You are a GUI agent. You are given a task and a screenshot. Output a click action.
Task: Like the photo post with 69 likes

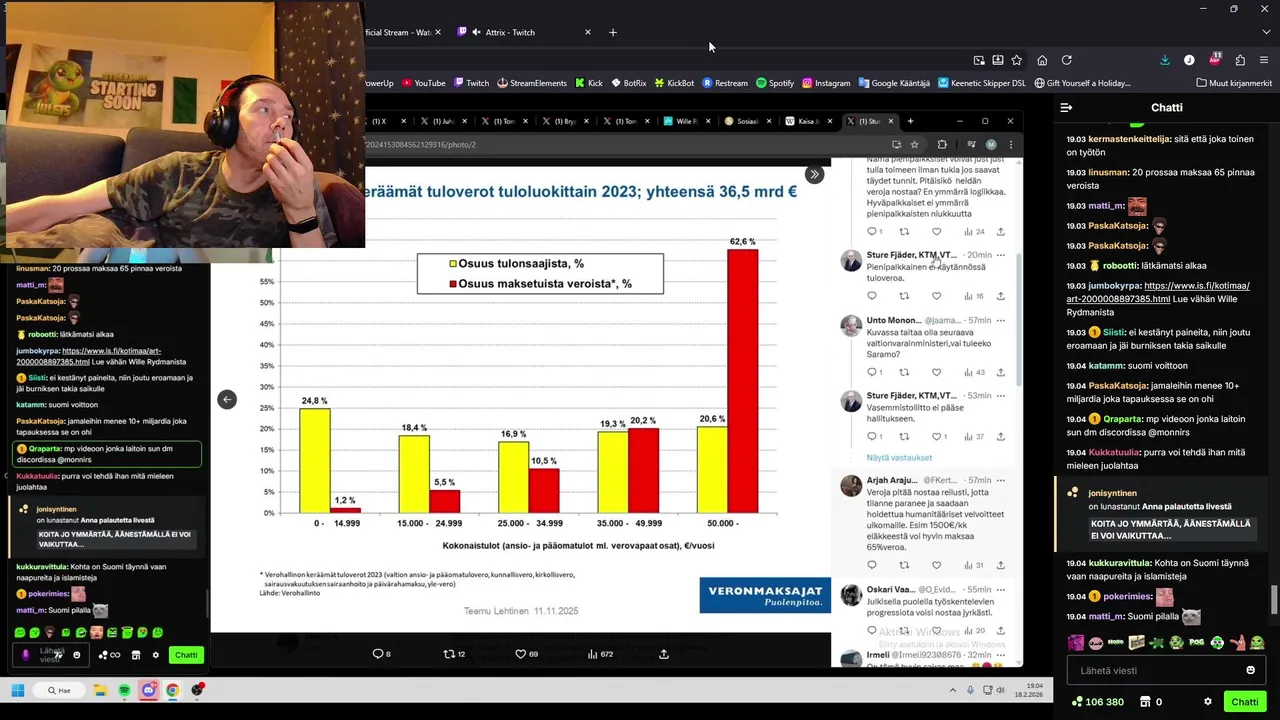pyautogui.click(x=526, y=654)
